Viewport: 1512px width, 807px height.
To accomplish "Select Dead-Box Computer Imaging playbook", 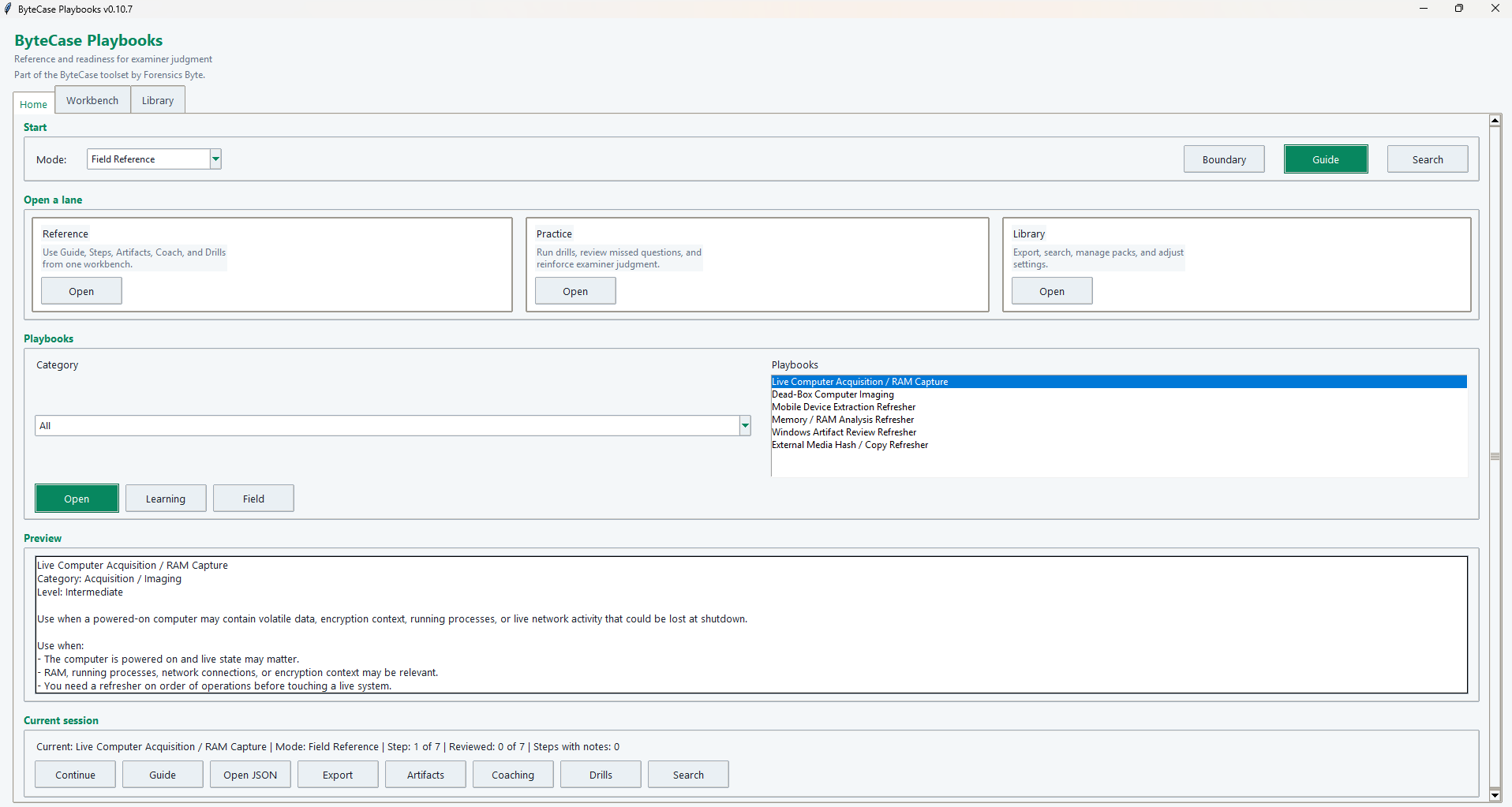I will (x=1119, y=394).
